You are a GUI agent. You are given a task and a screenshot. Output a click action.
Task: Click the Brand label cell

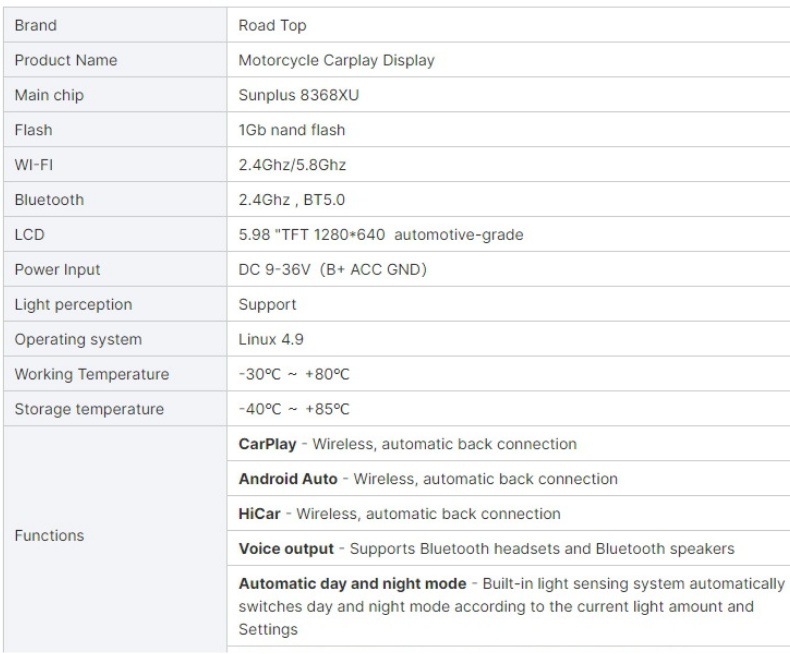(115, 25)
